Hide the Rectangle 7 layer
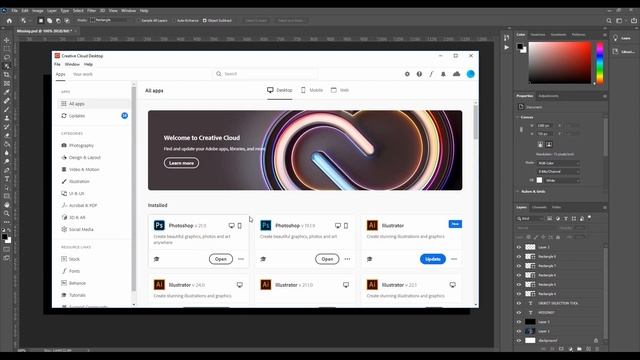 519,266
